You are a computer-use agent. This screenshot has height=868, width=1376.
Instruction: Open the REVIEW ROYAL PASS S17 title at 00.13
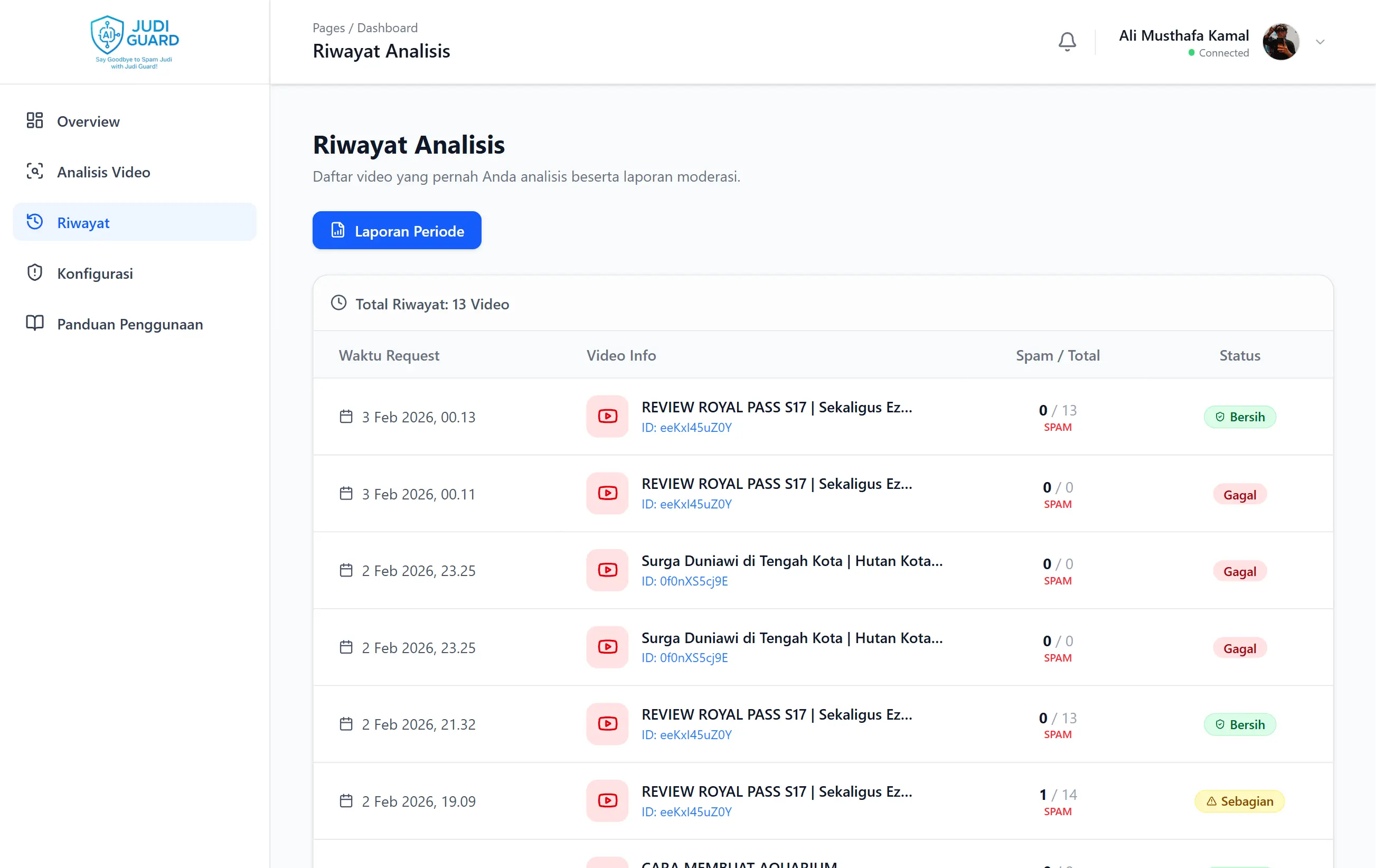point(777,407)
